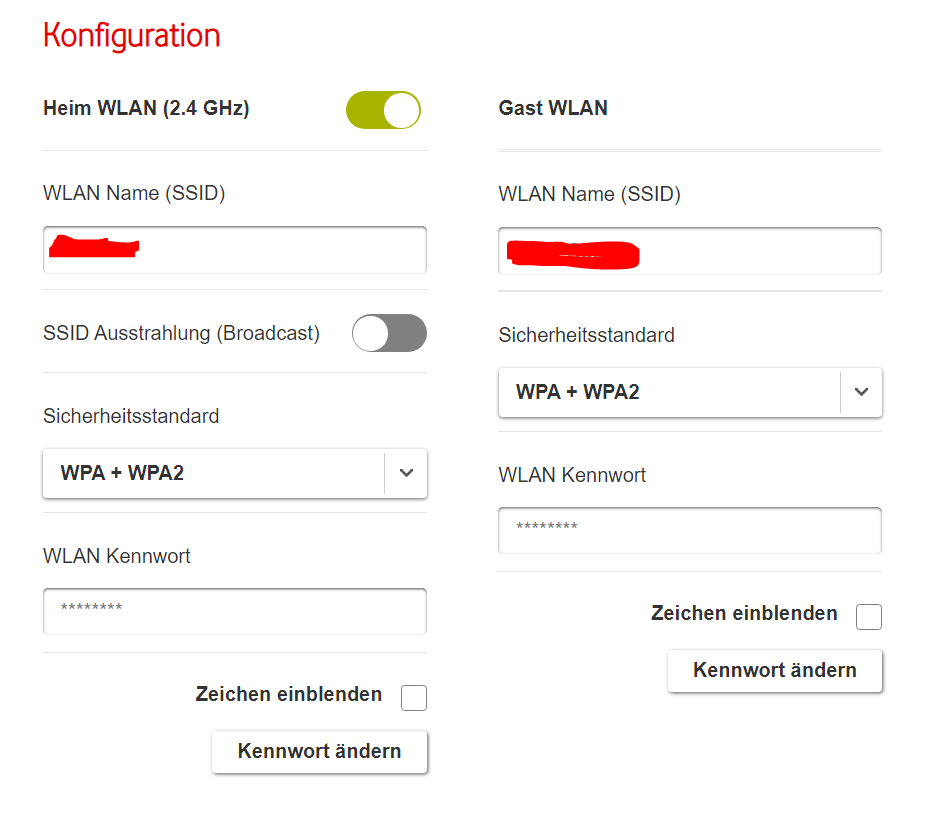The height and width of the screenshot is (832, 928).
Task: Enable SSID Ausstrahlung (Broadcast) toggle
Action: tap(389, 333)
